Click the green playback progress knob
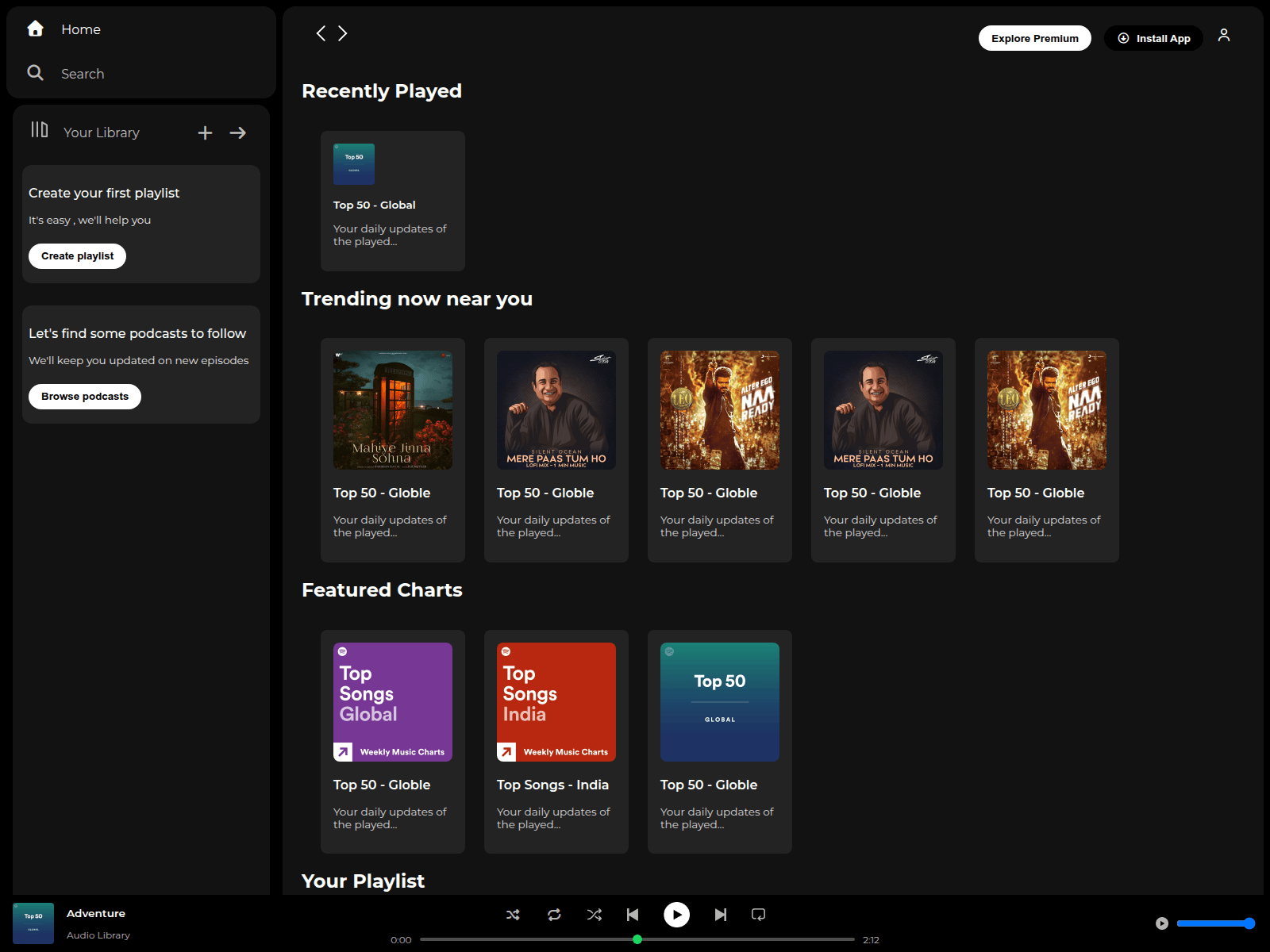Image resolution: width=1270 pixels, height=952 pixels. pyautogui.click(x=637, y=939)
